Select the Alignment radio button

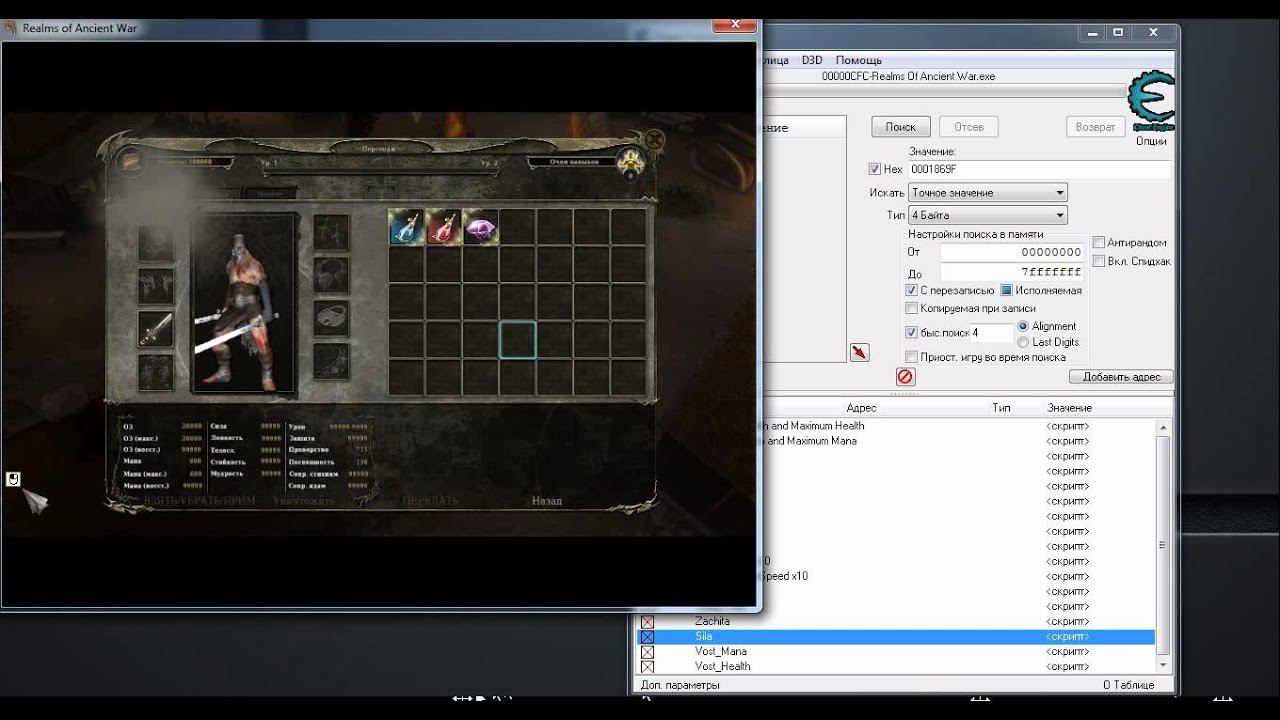[x=1023, y=326]
